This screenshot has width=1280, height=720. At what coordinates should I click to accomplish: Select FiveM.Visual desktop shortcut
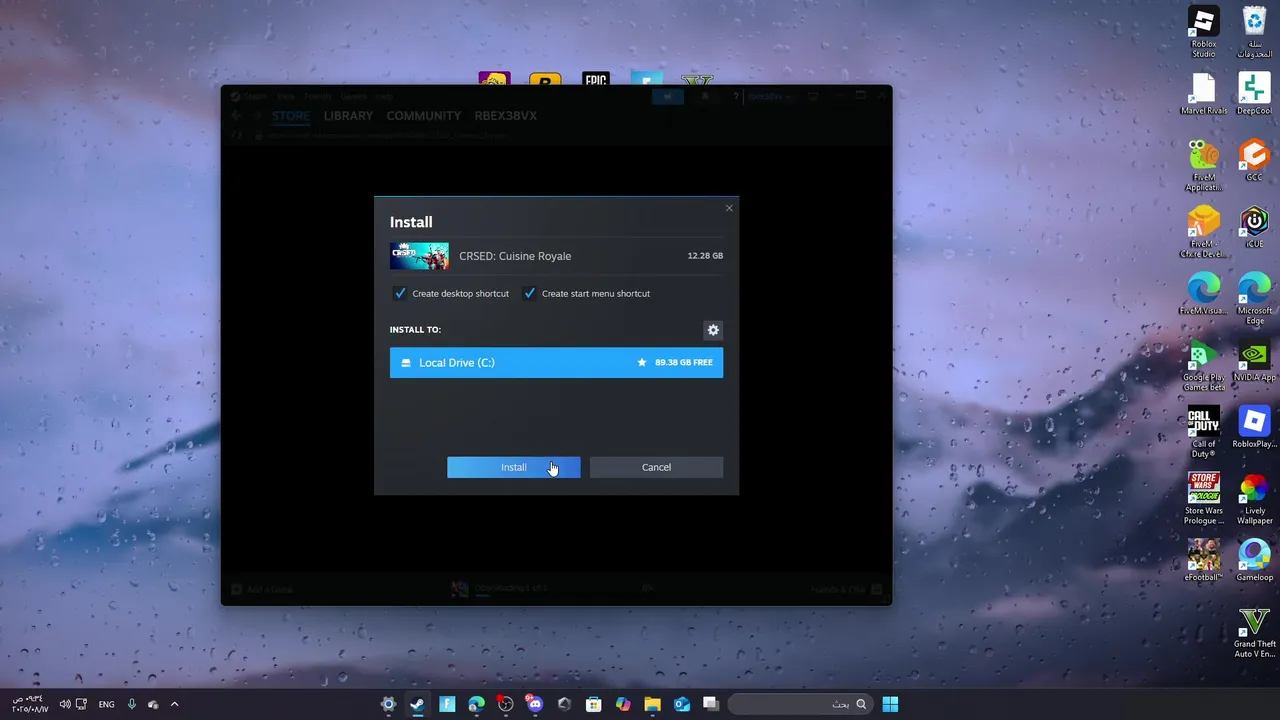click(x=1204, y=294)
